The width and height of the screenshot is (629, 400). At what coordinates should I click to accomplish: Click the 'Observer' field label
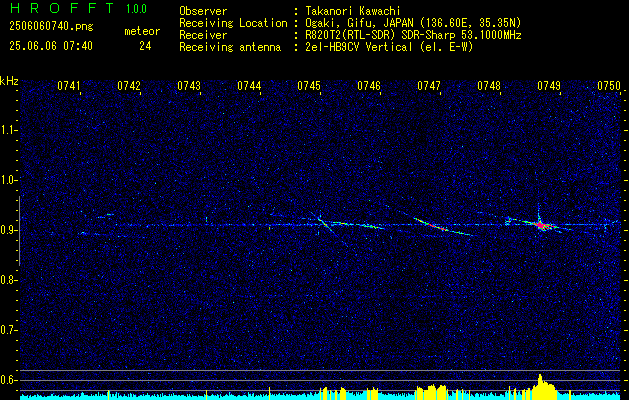click(203, 11)
